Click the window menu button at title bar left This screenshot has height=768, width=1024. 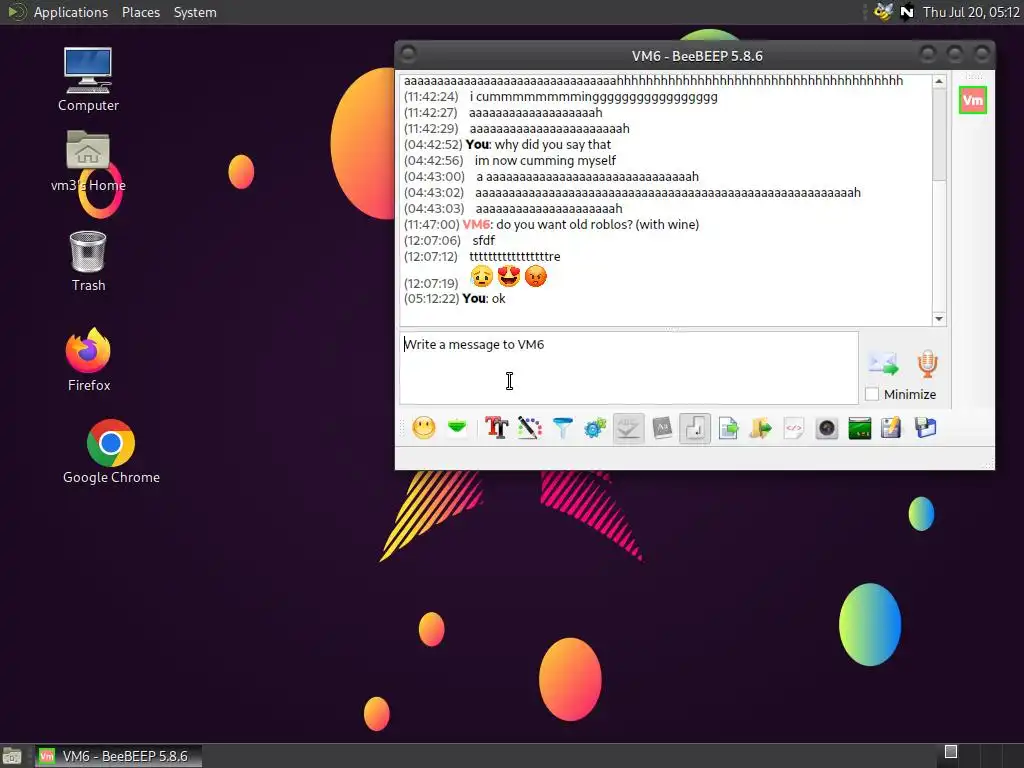408,54
